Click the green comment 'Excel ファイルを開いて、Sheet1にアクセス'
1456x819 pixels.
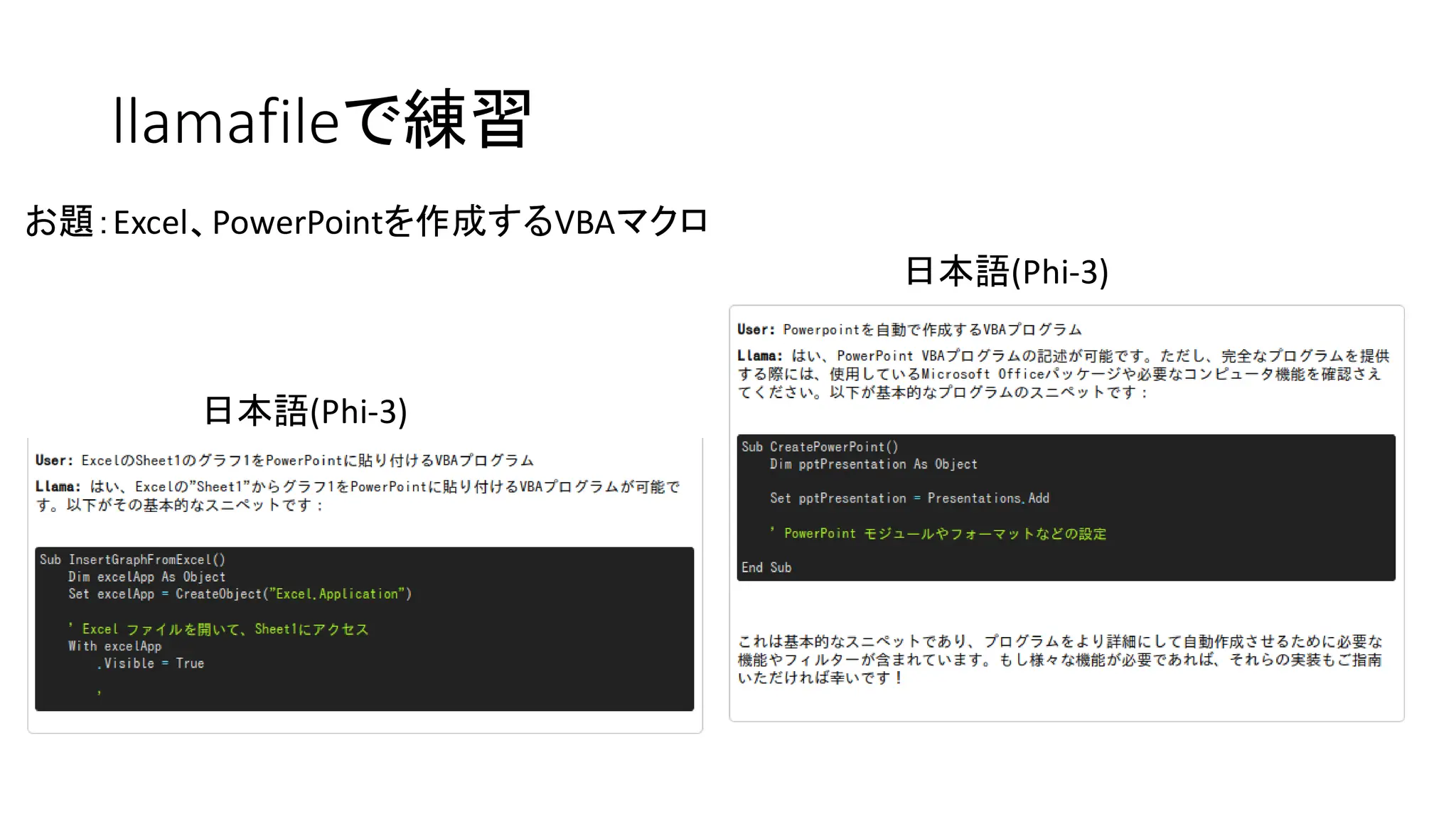[x=218, y=629]
